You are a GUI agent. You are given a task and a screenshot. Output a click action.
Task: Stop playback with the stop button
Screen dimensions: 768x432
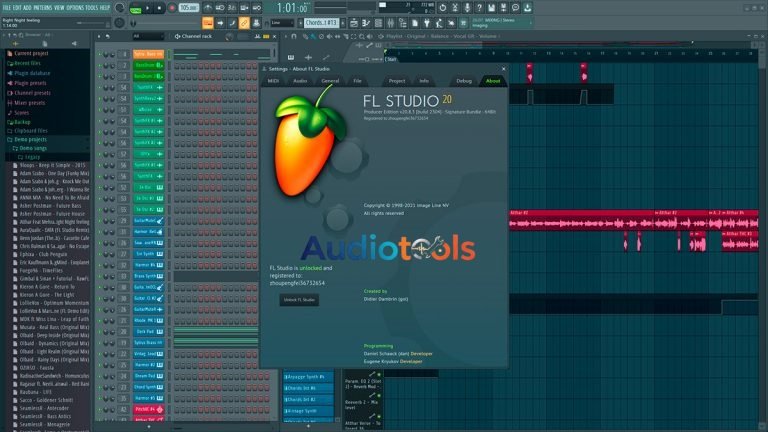(x=159, y=8)
